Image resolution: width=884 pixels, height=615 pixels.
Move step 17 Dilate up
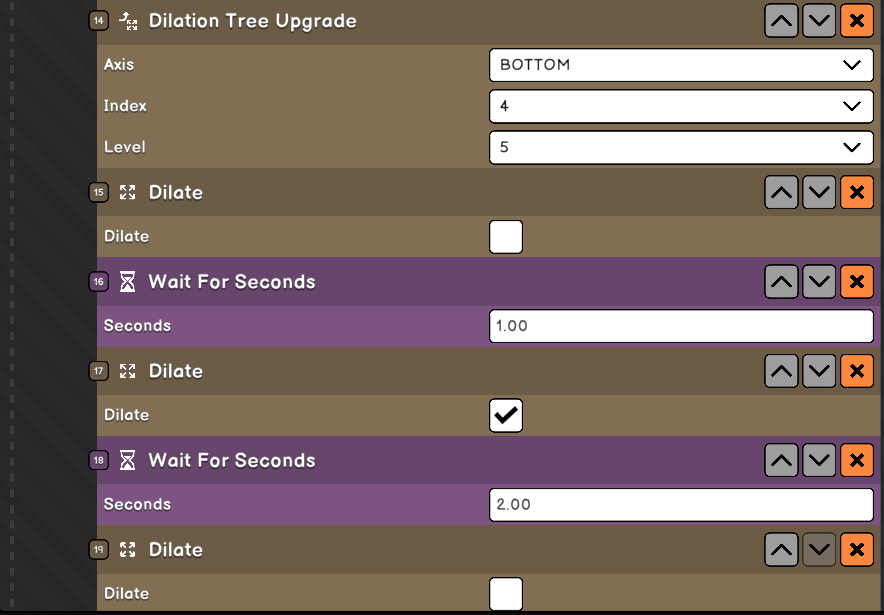[781, 371]
